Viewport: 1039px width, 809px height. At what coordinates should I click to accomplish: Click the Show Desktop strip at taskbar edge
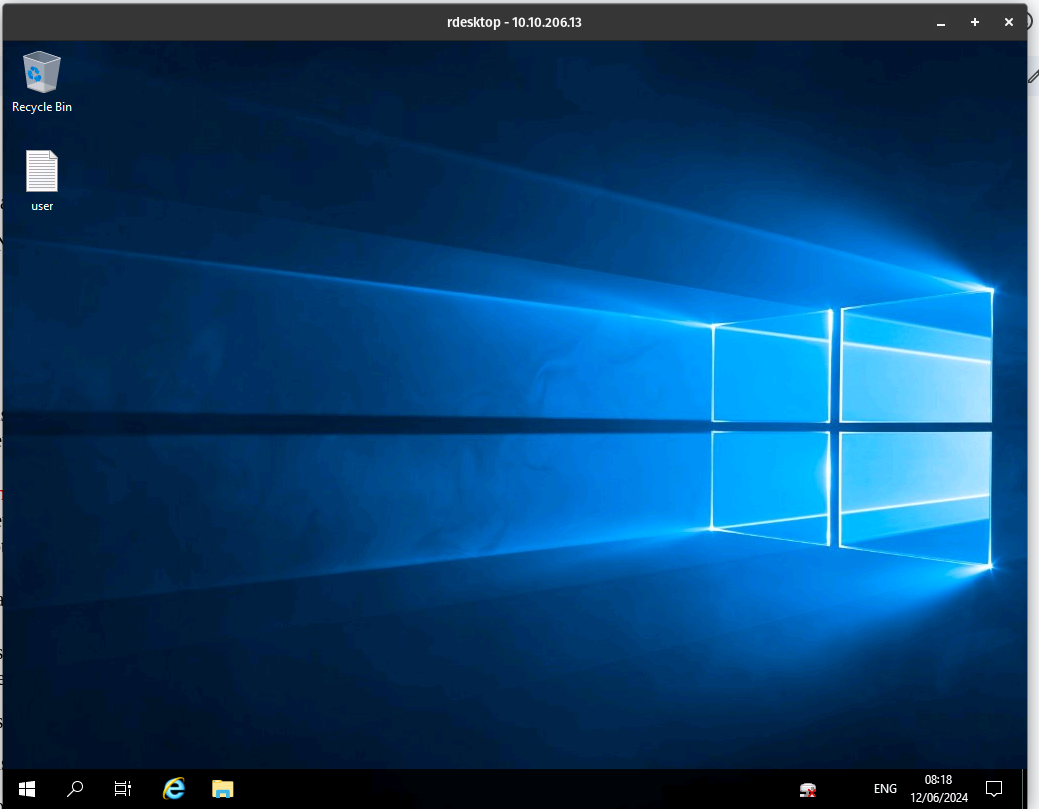[x=1023, y=788]
